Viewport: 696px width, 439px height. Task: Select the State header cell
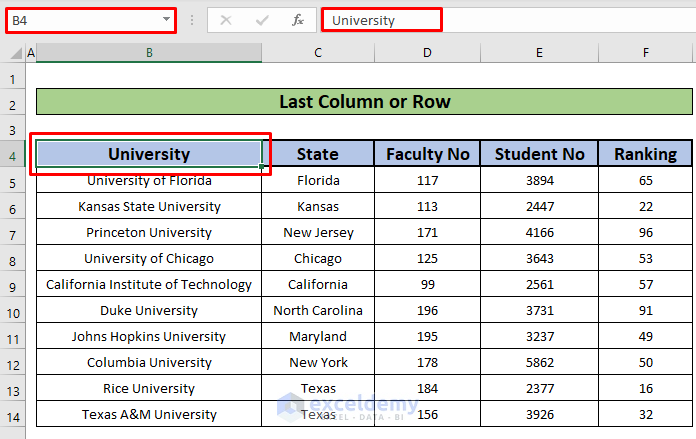pos(318,154)
